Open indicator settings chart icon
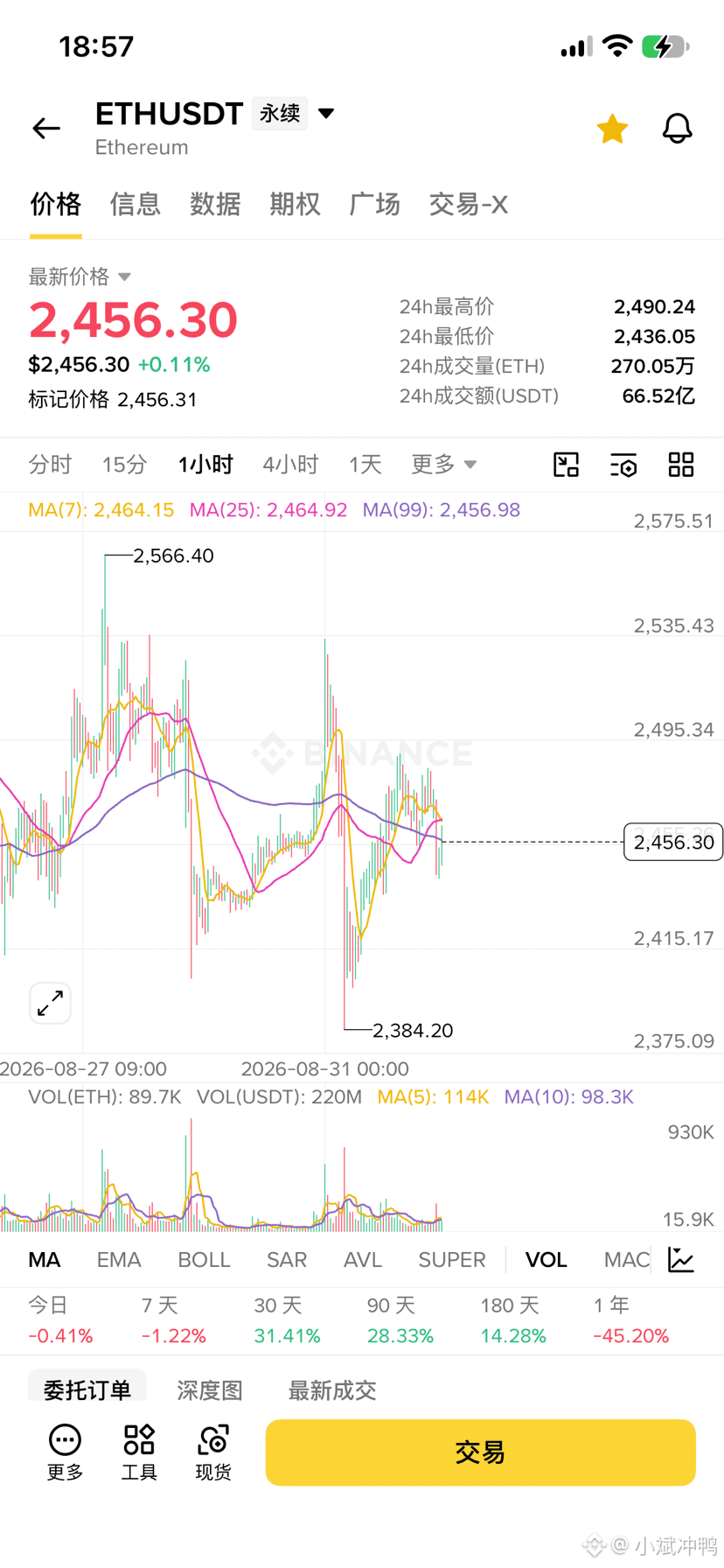Viewport: 724px width, 1568px height. [681, 1260]
